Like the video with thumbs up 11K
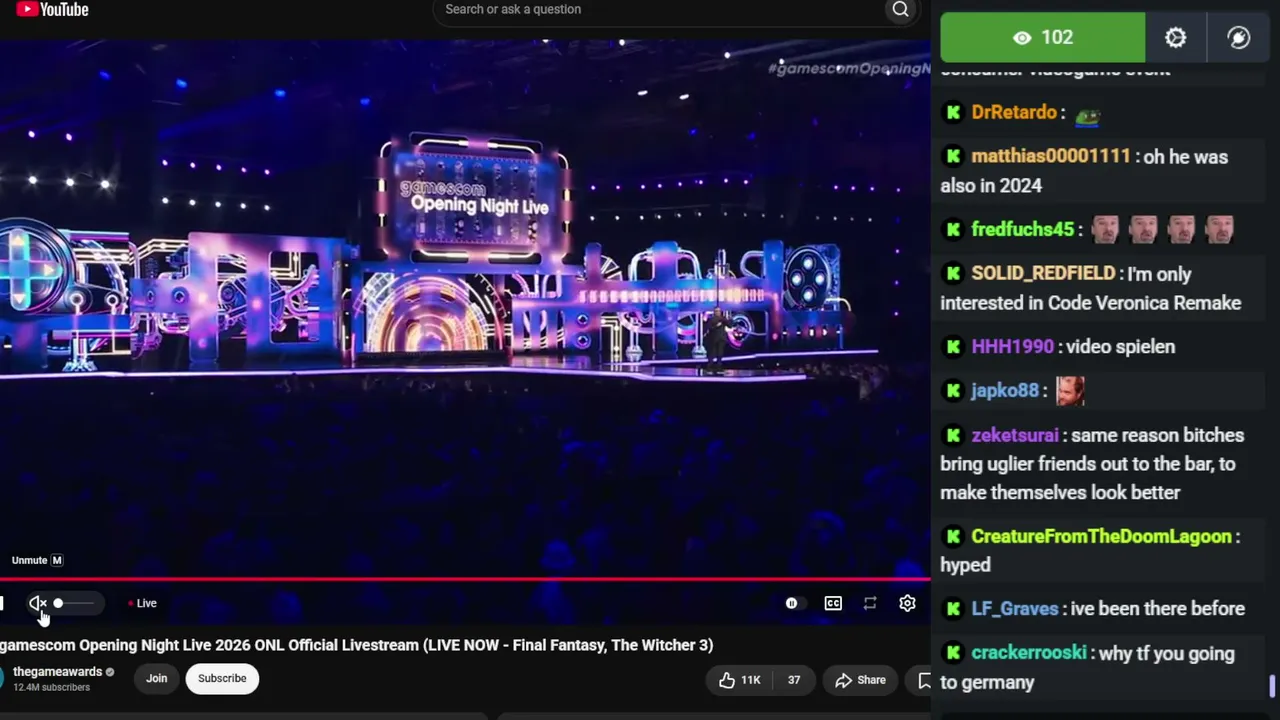 click(x=739, y=680)
